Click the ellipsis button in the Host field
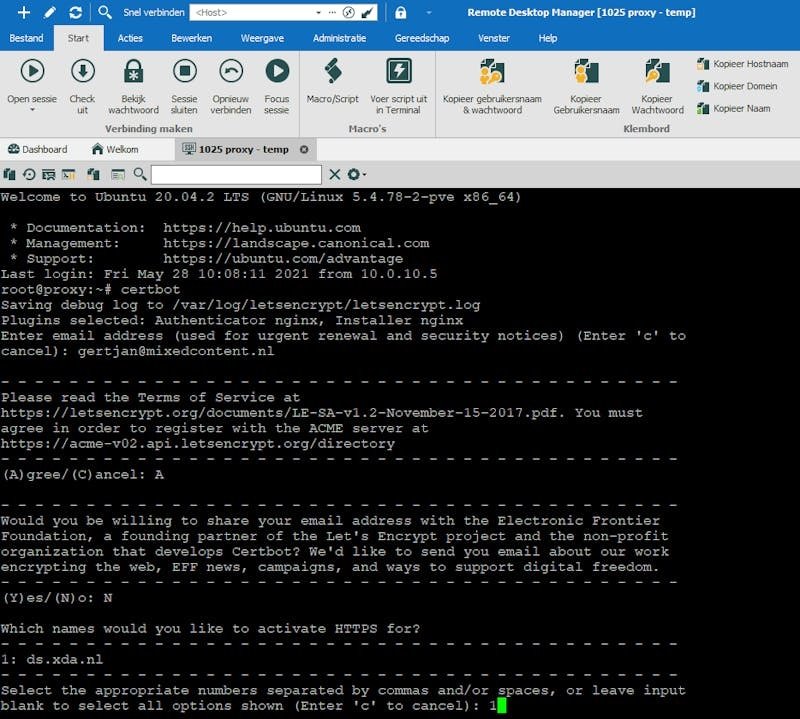This screenshot has height=719, width=800. [x=332, y=12]
